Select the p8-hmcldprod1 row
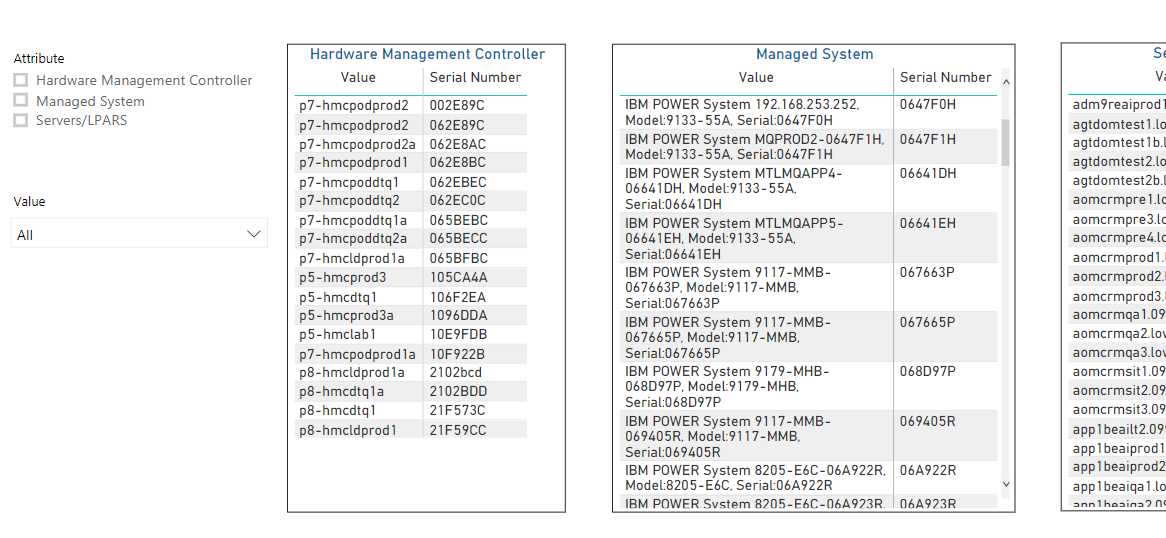1166x538 pixels. [x=411, y=430]
